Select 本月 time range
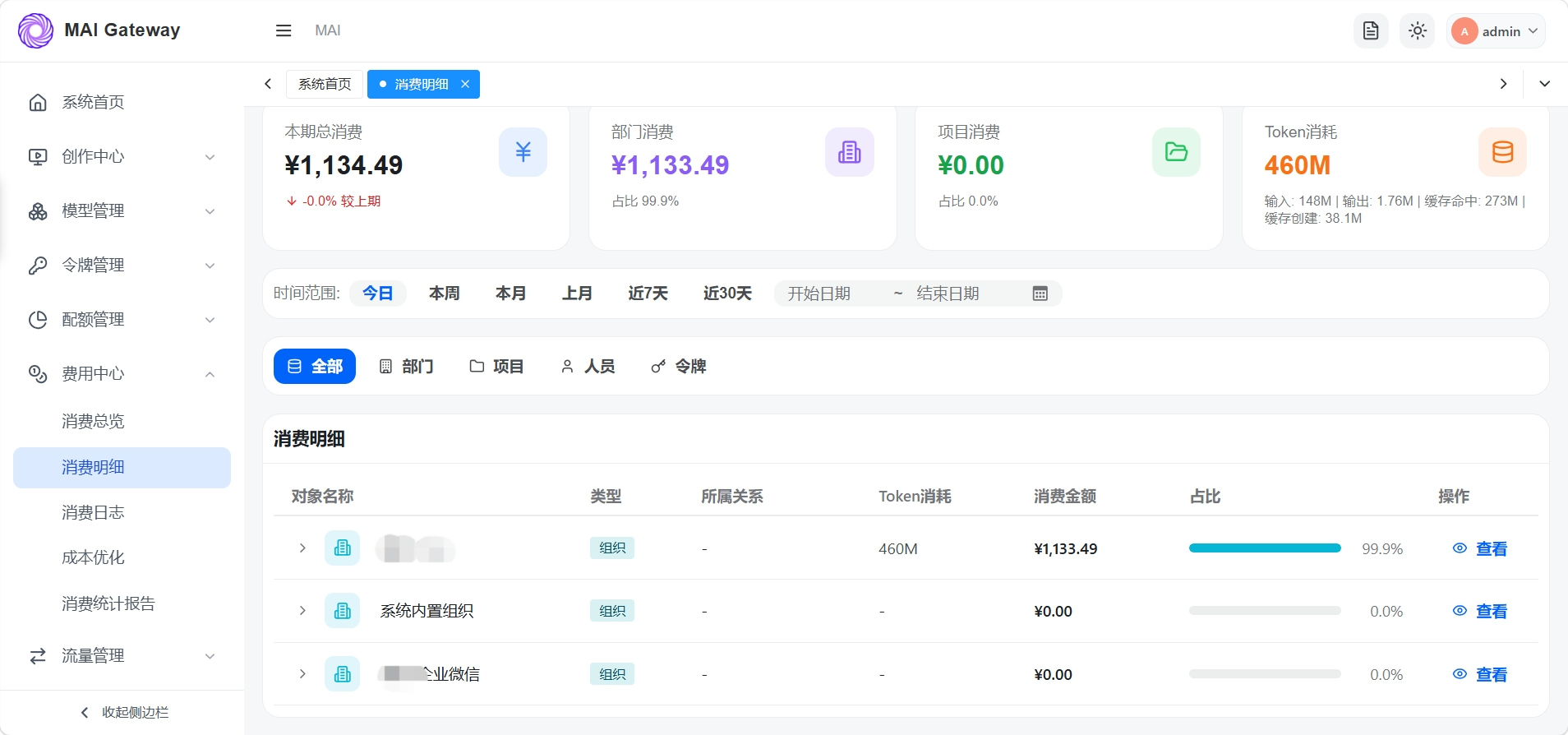The width and height of the screenshot is (1568, 735). (x=511, y=294)
